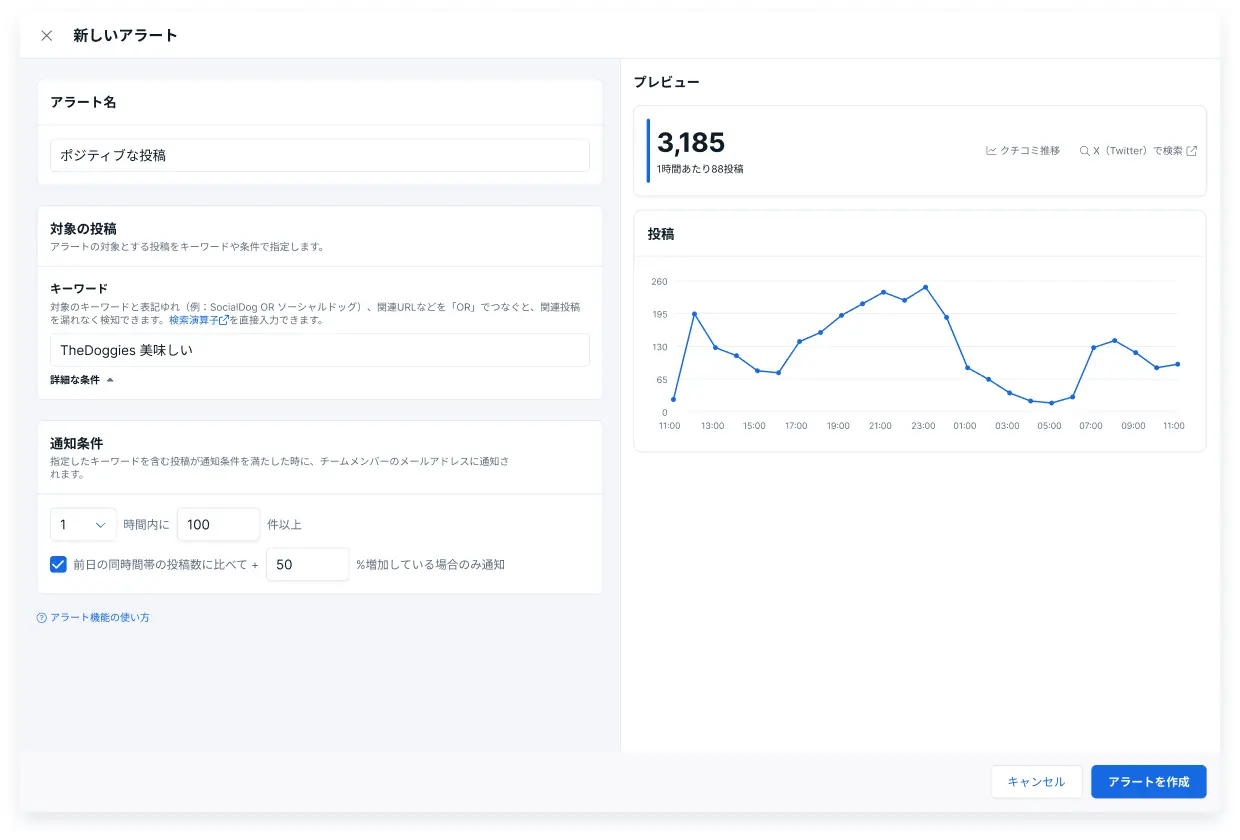The height and width of the screenshot is (840, 1240).
Task: Click the external link icon after X（Twitter）で検索
Action: pyautogui.click(x=1191, y=151)
